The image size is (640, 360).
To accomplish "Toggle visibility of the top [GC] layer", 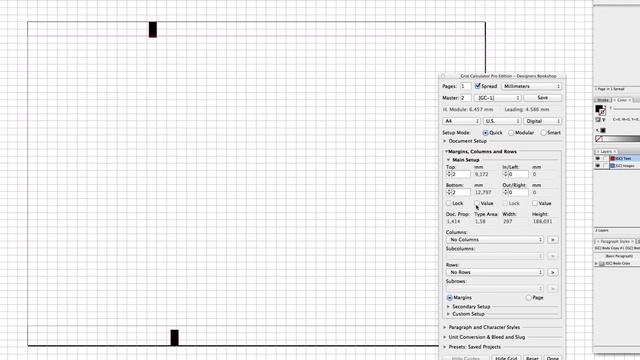I will [x=598, y=158].
